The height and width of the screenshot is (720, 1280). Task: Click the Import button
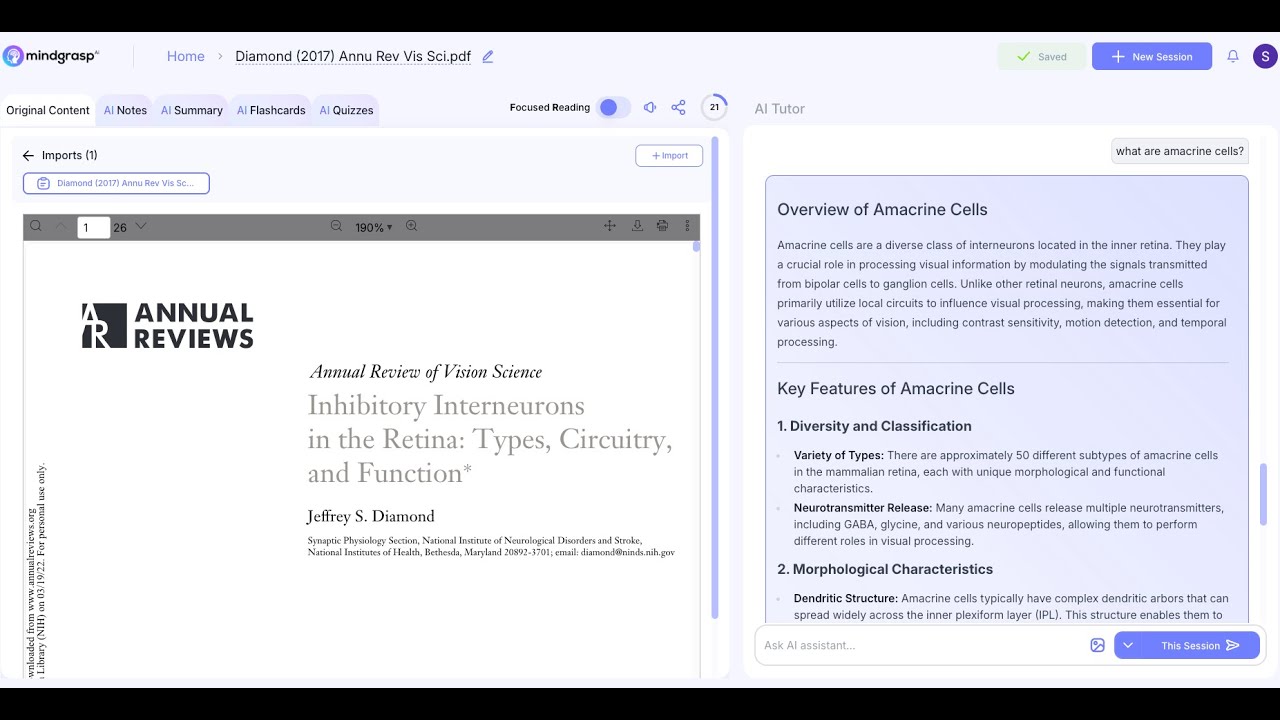point(669,155)
